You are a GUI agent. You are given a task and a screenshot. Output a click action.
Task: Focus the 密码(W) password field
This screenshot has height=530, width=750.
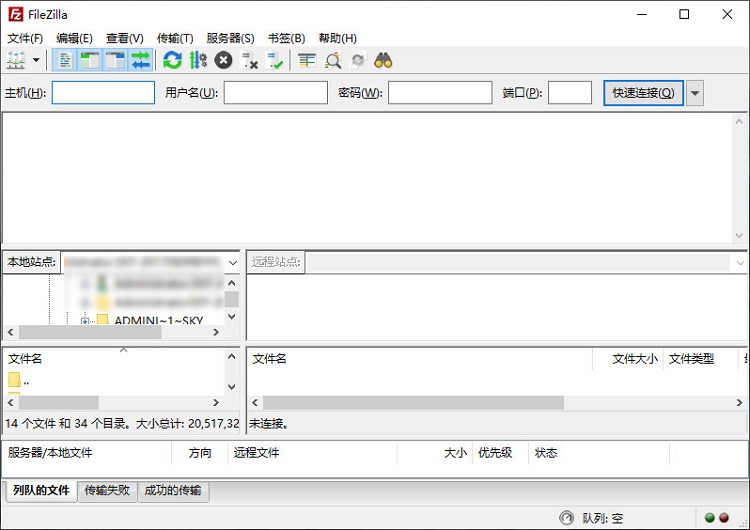440,92
